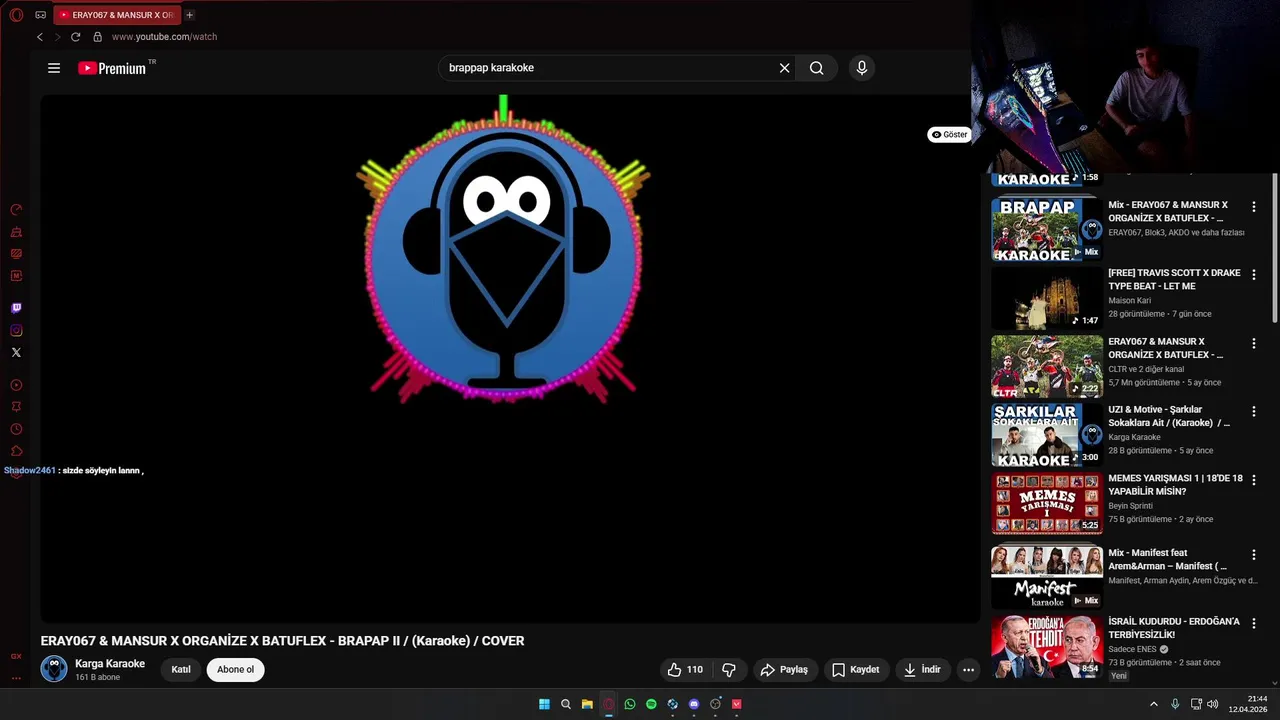1280x720 pixels.
Task: Open the 21:44 clock and date panel
Action: pyautogui.click(x=1249, y=704)
